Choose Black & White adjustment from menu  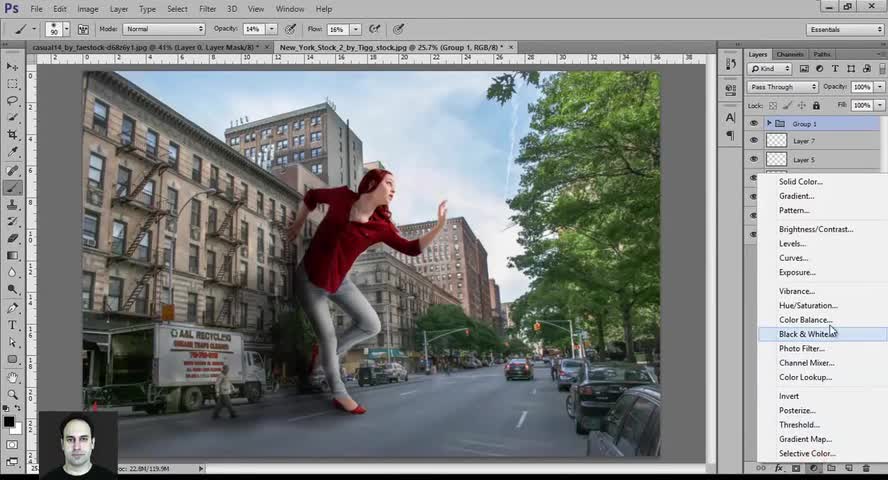[x=807, y=334]
